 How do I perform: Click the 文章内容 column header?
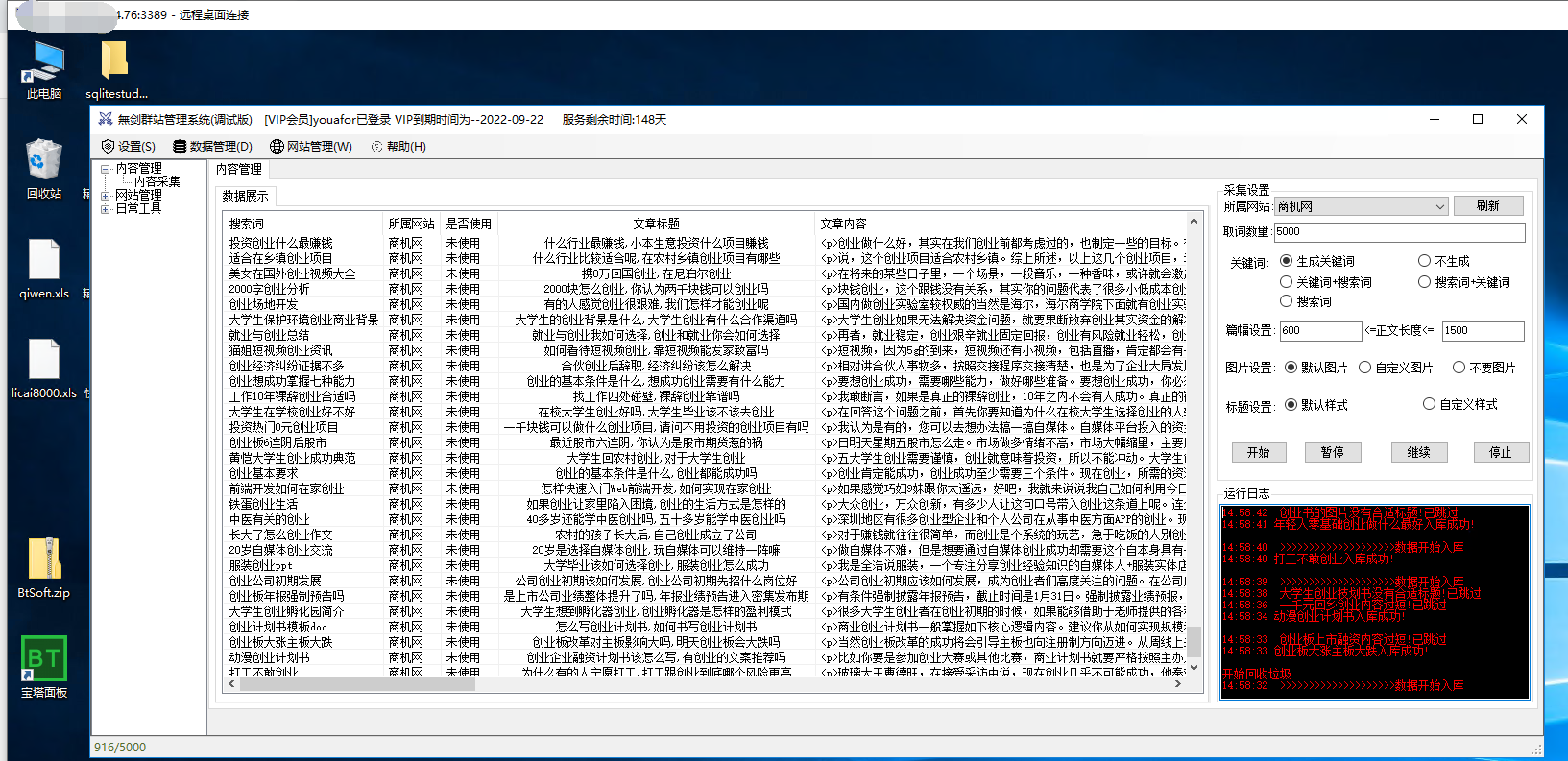click(x=1001, y=224)
